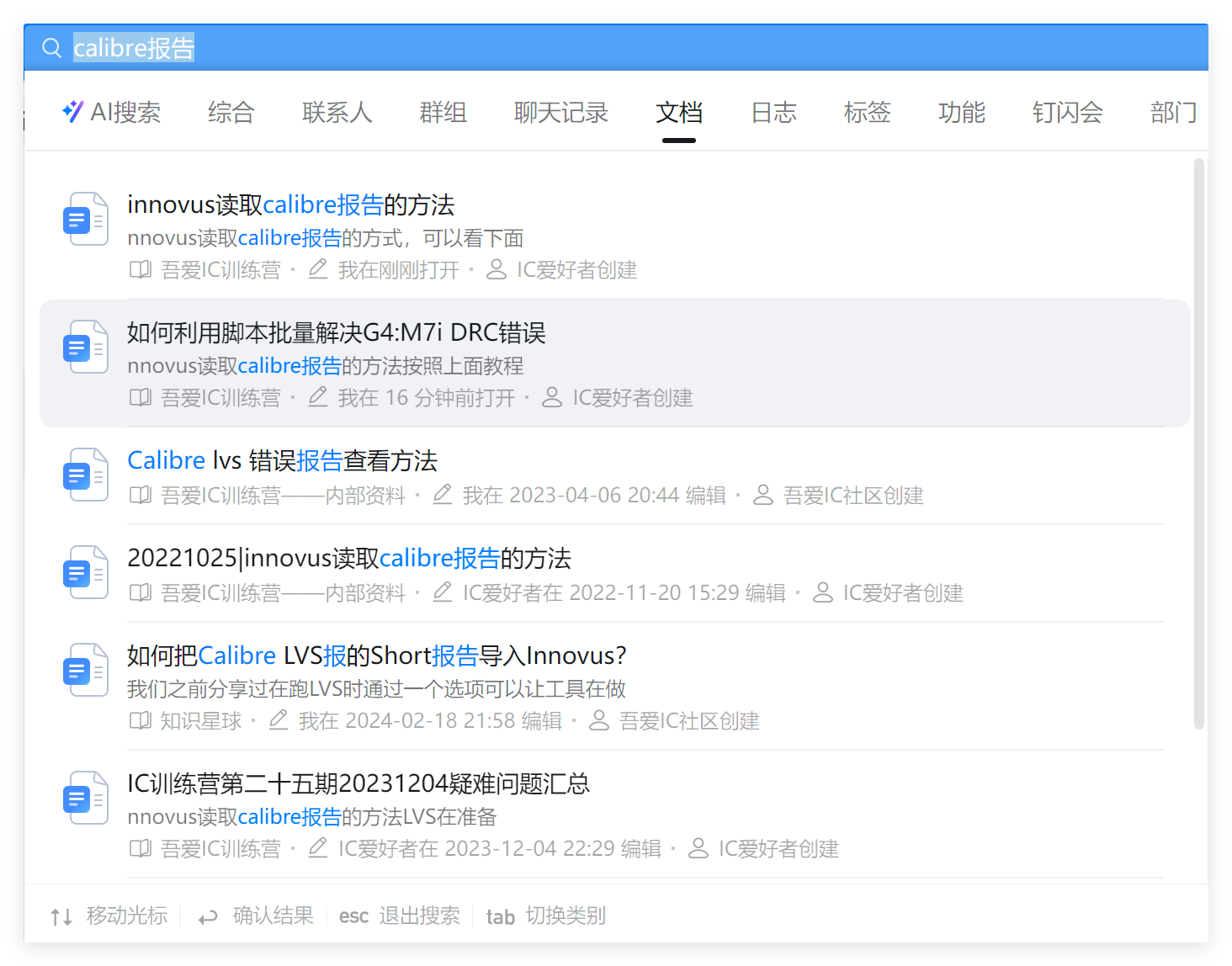The width and height of the screenshot is (1232, 966).
Task: Click pencil icon beside 我在刚刚打开
Action: pos(318,269)
